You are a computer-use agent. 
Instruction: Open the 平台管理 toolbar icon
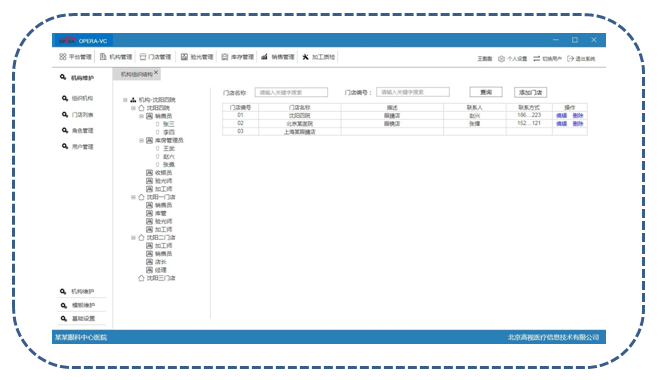pyautogui.click(x=63, y=57)
